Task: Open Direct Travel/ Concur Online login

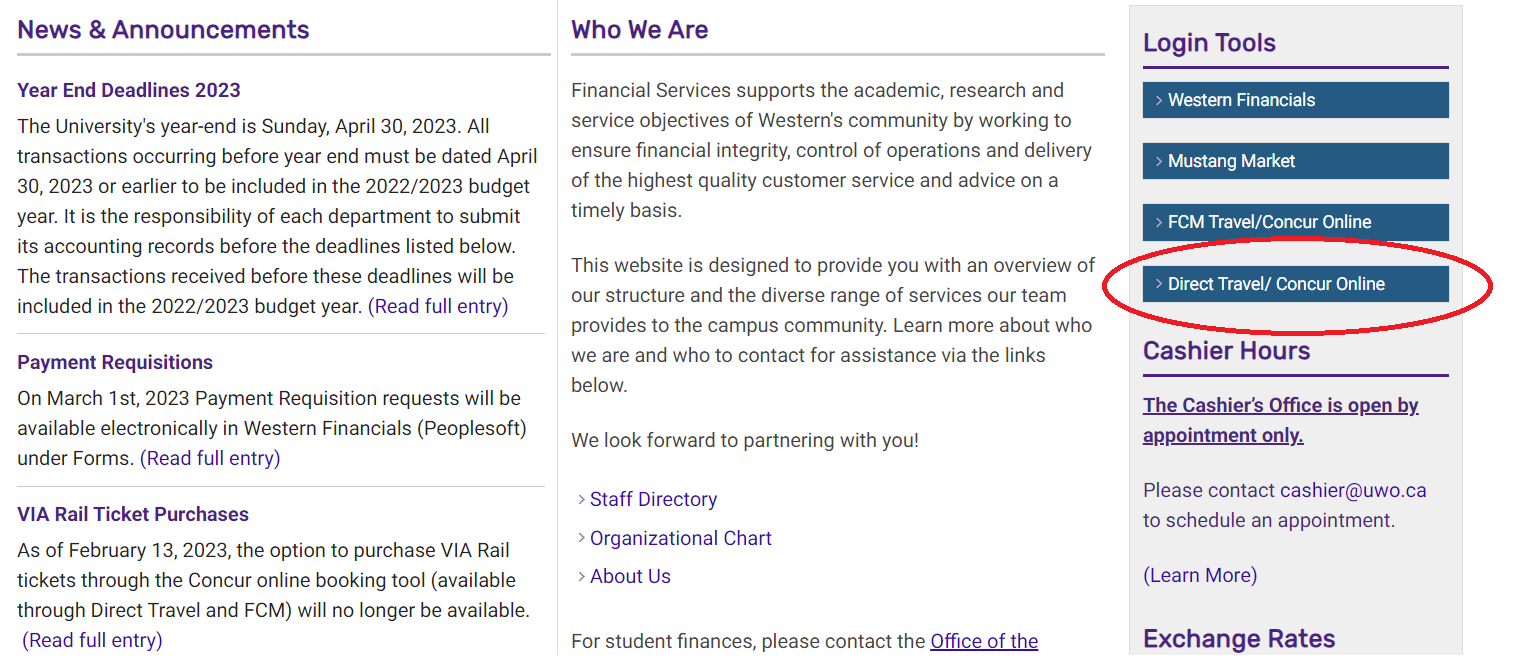Action: (1294, 284)
